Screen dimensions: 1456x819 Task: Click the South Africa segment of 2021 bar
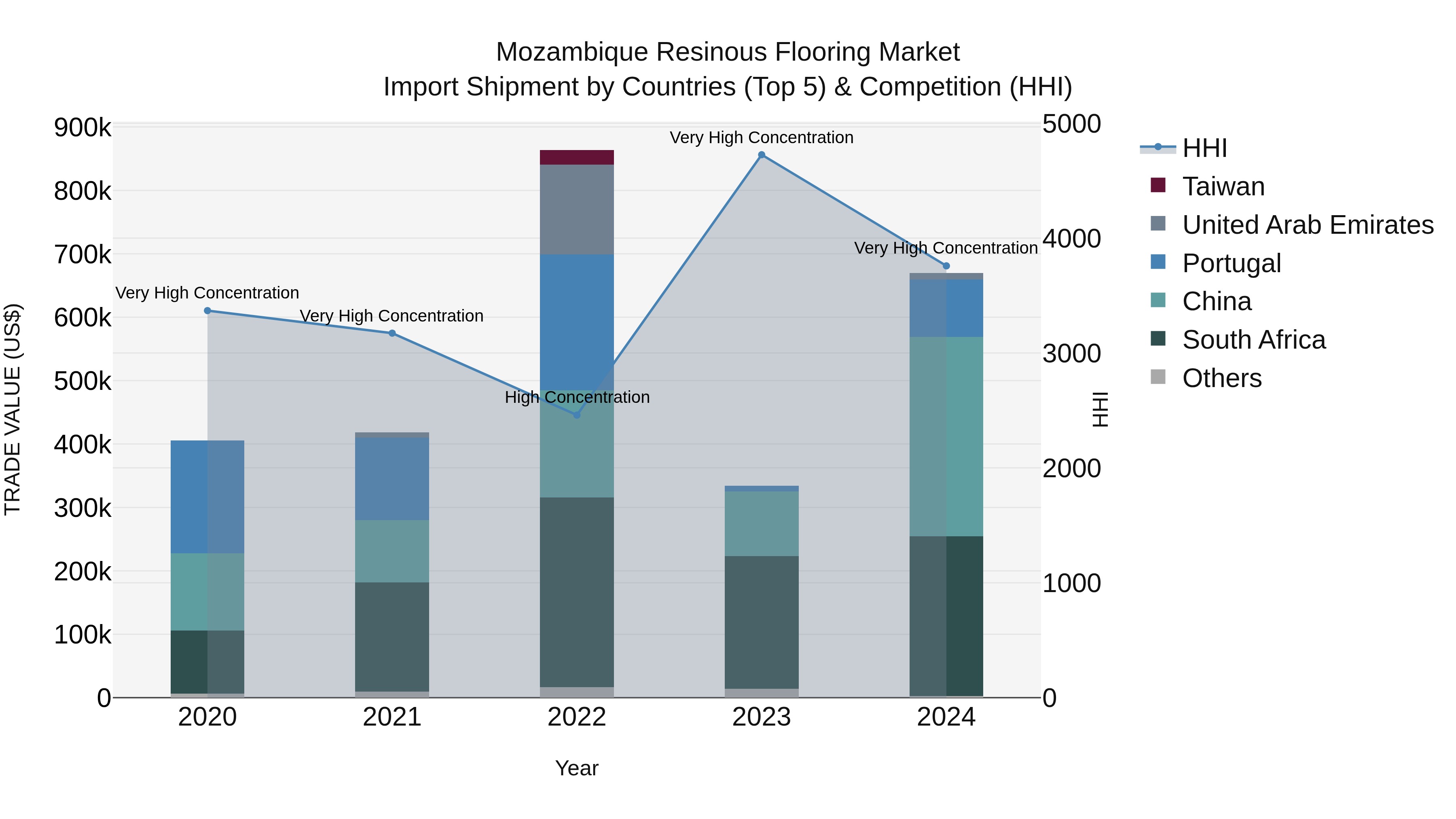tap(392, 637)
